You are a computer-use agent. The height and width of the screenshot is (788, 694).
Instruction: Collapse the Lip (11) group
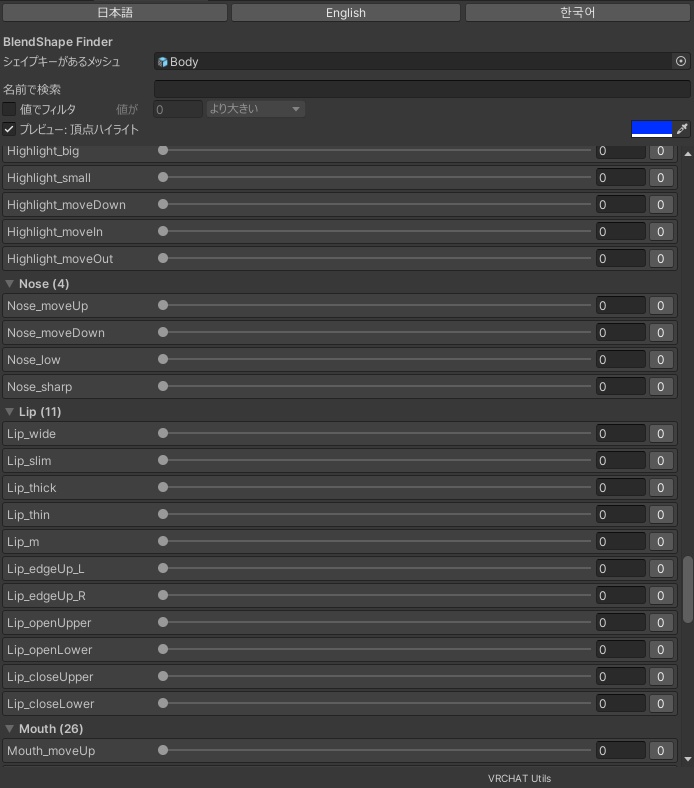point(9,412)
